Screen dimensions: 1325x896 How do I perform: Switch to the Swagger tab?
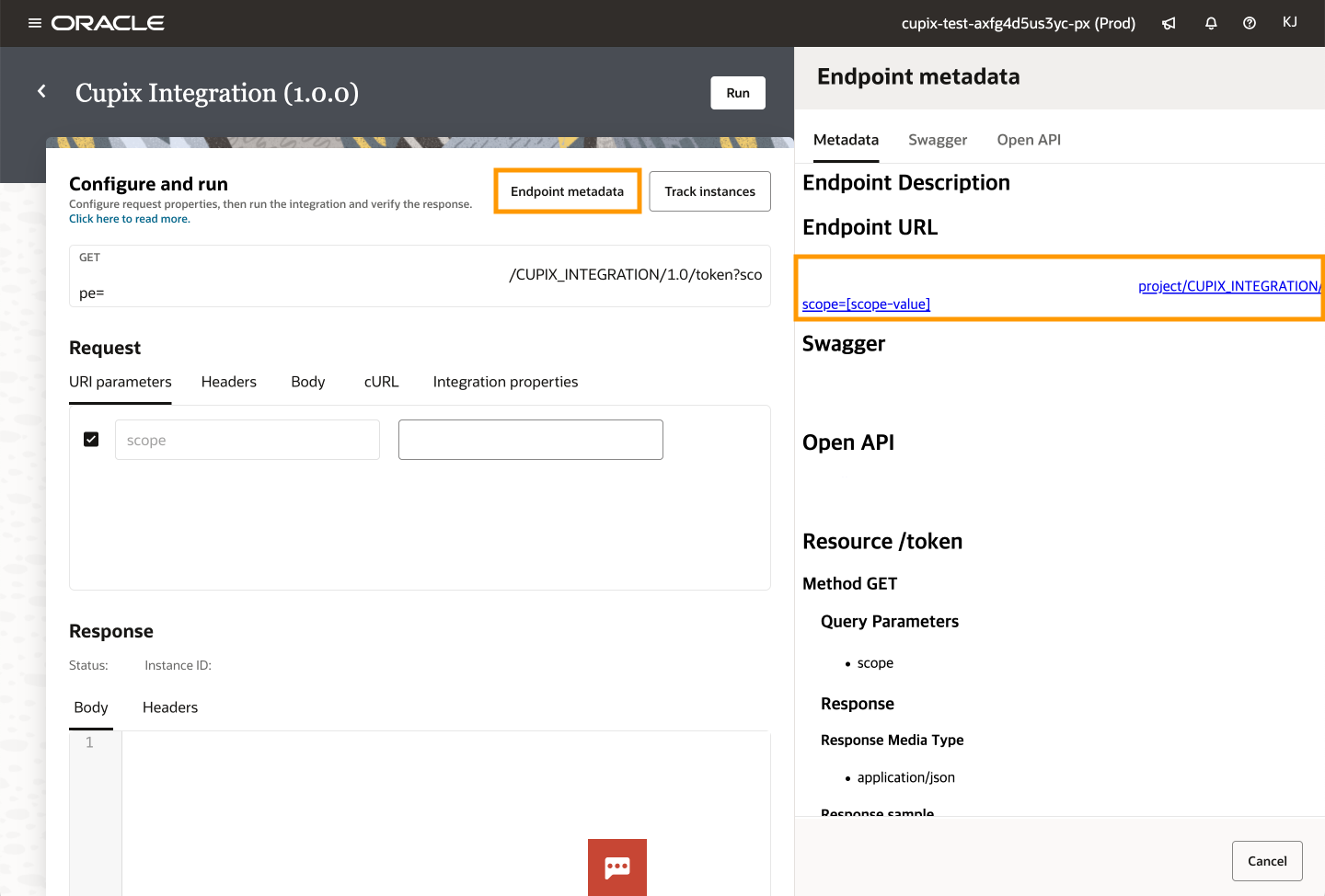point(938,140)
